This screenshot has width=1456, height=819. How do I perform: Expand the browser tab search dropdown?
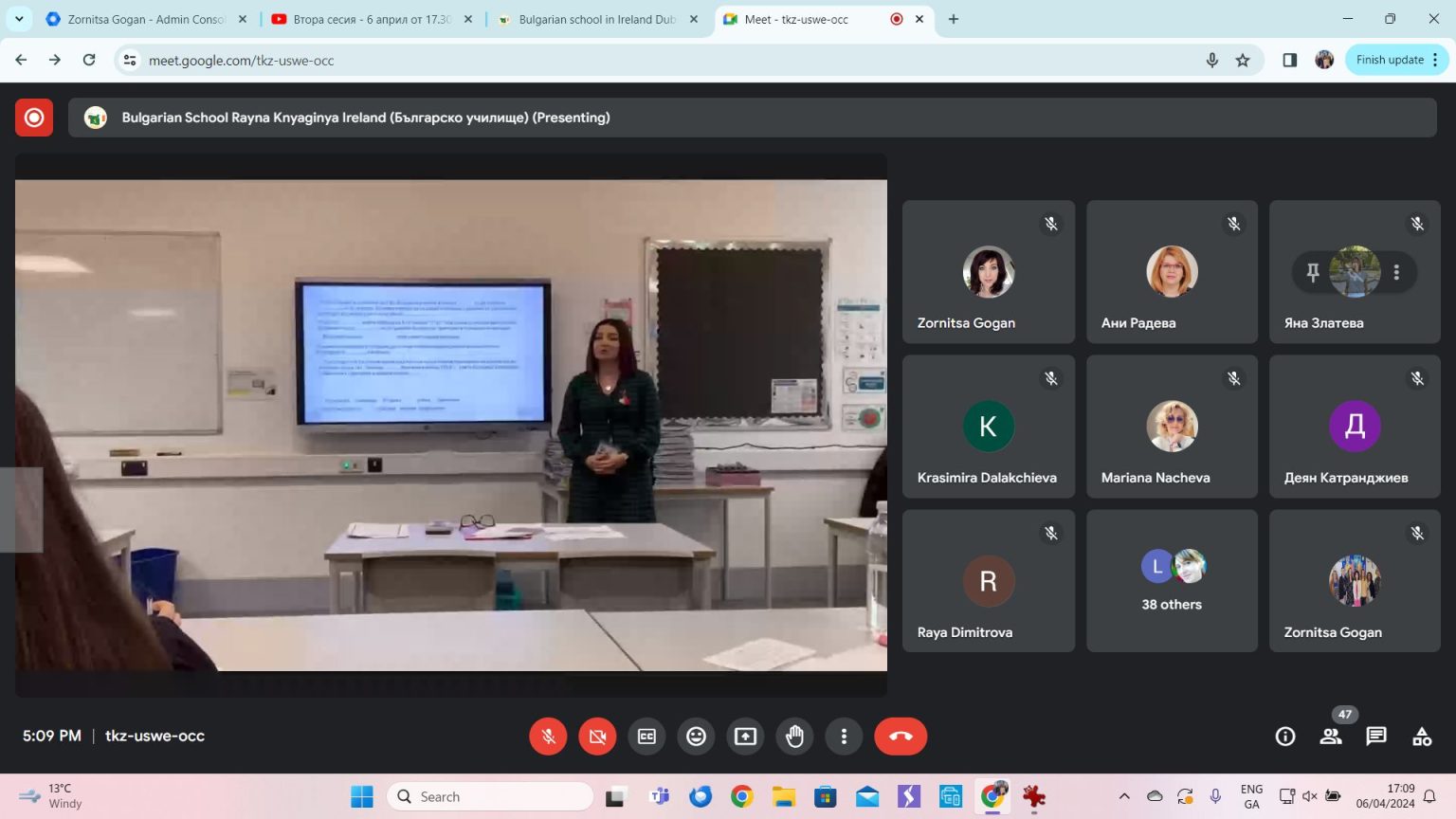(19, 19)
